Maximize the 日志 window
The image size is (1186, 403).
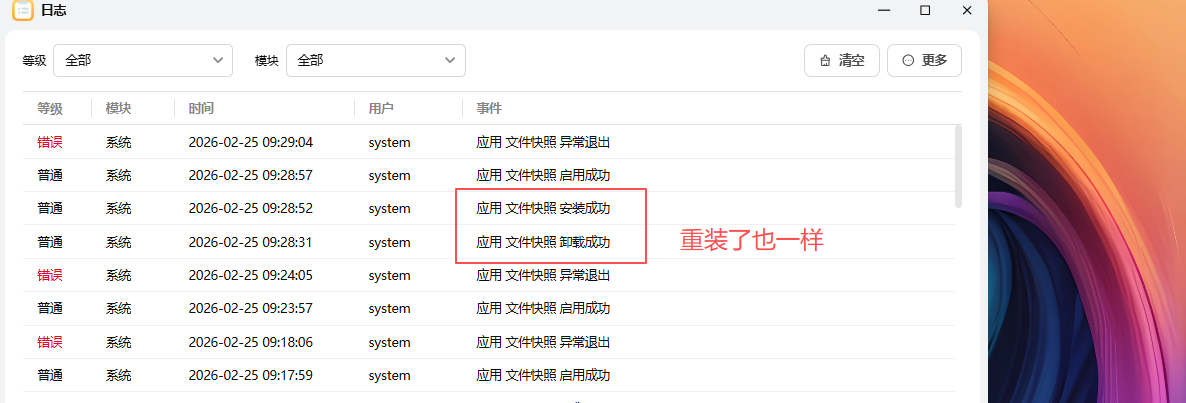(925, 10)
